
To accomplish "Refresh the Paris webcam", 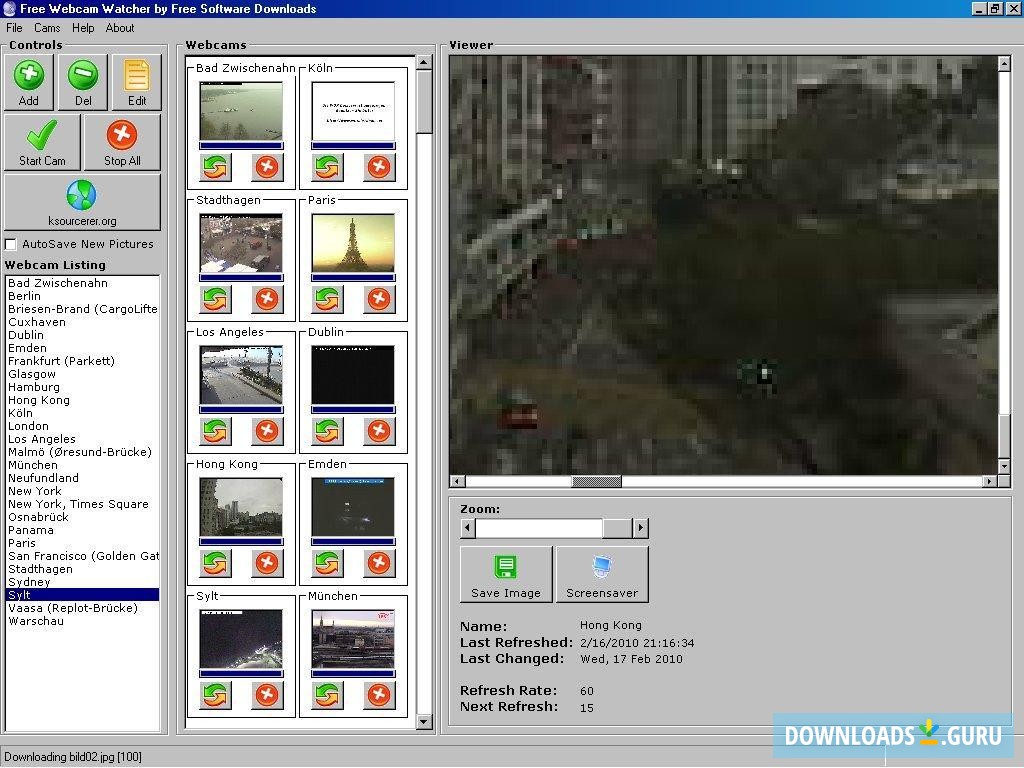I will pyautogui.click(x=327, y=299).
